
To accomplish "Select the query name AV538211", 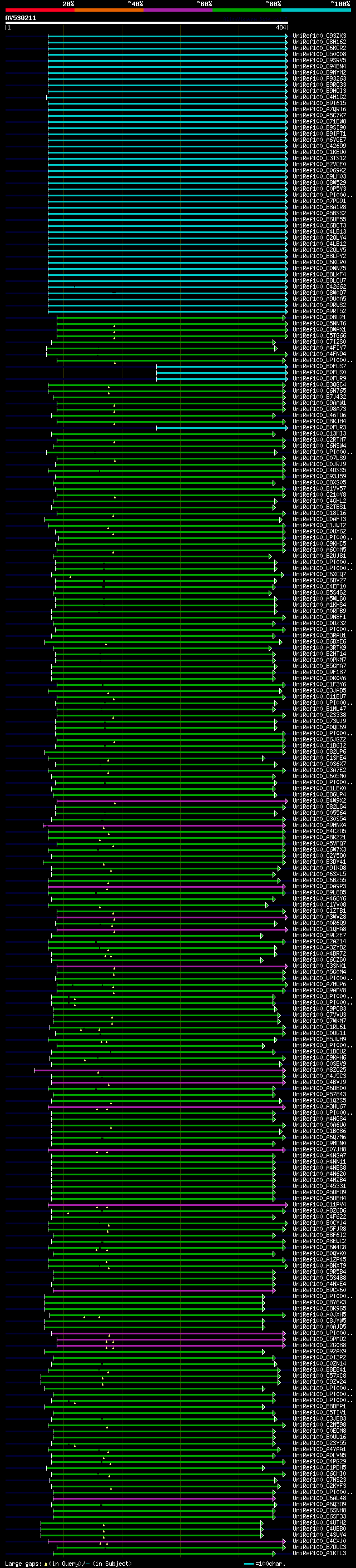I will click(x=21, y=18).
